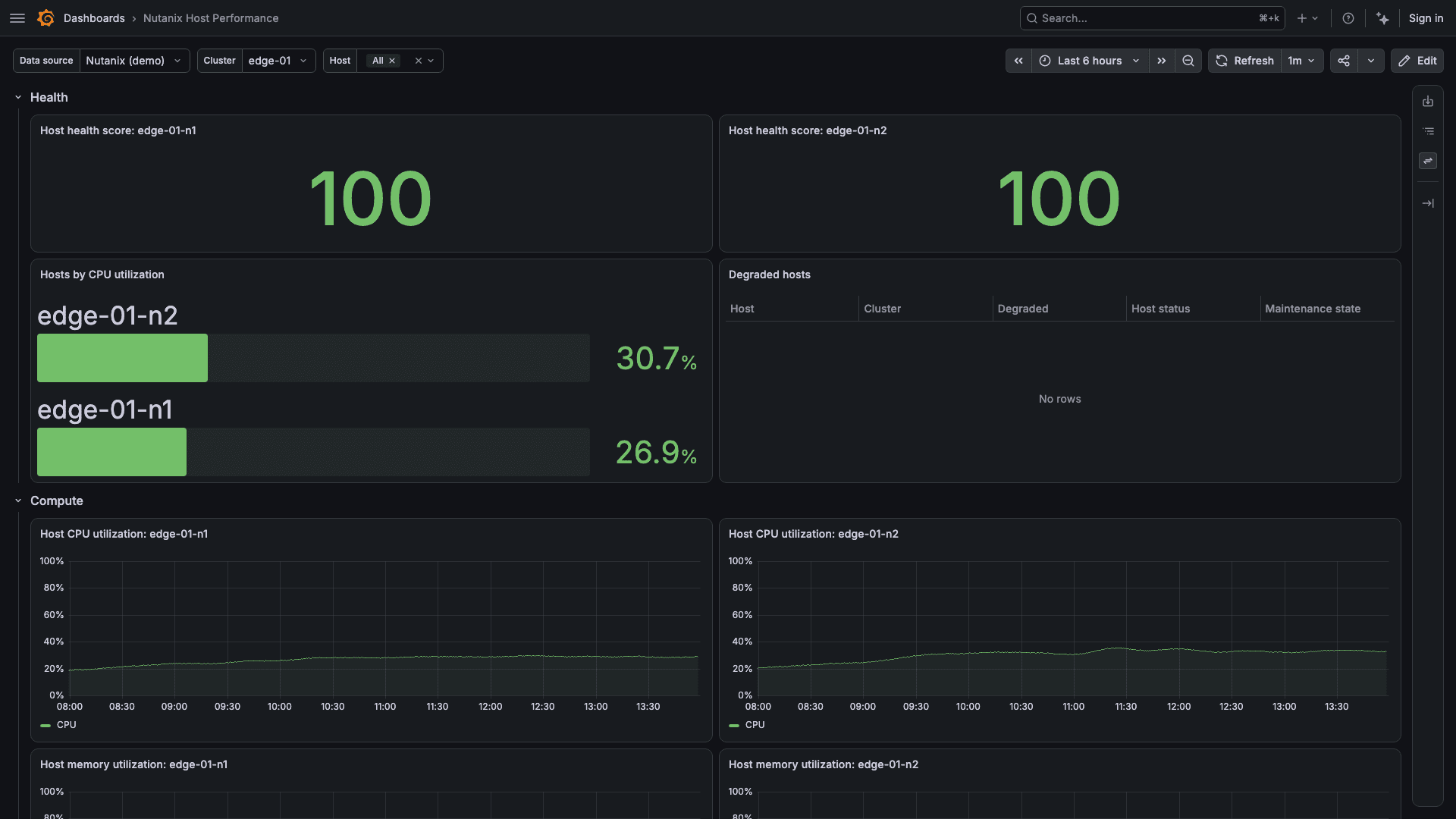Zoom out the time range
The width and height of the screenshot is (1456, 819).
1188,61
